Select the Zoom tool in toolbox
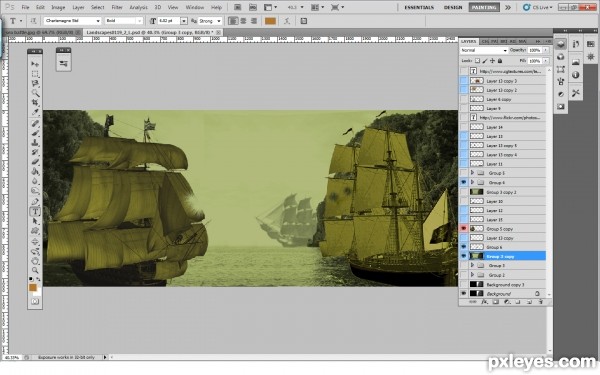 pos(35,270)
